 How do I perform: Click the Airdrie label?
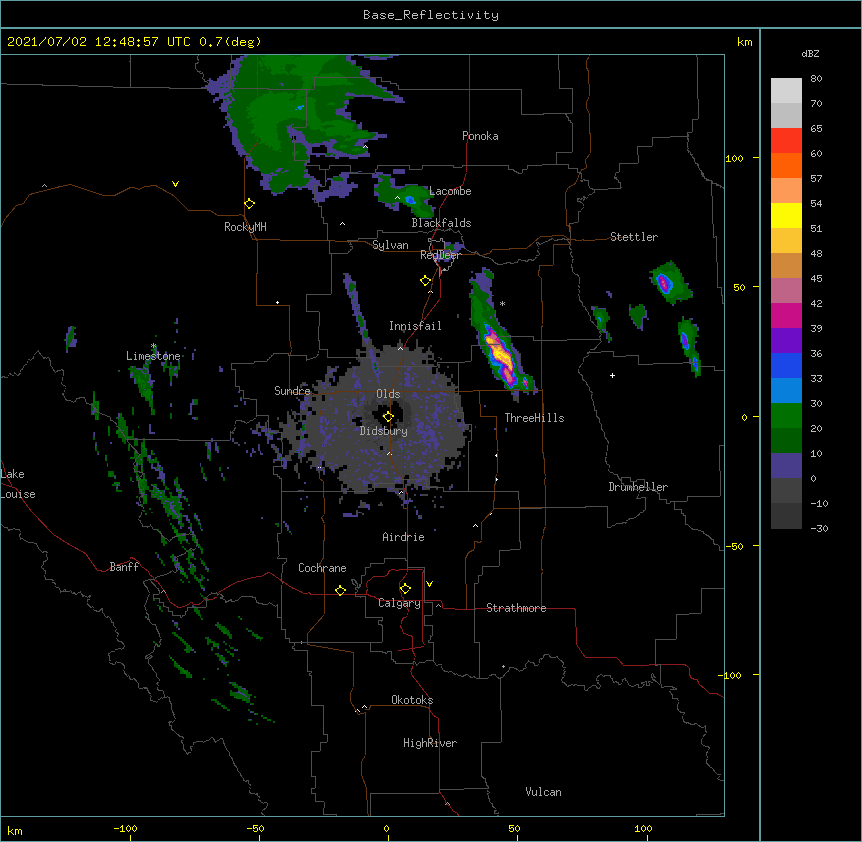coord(404,537)
